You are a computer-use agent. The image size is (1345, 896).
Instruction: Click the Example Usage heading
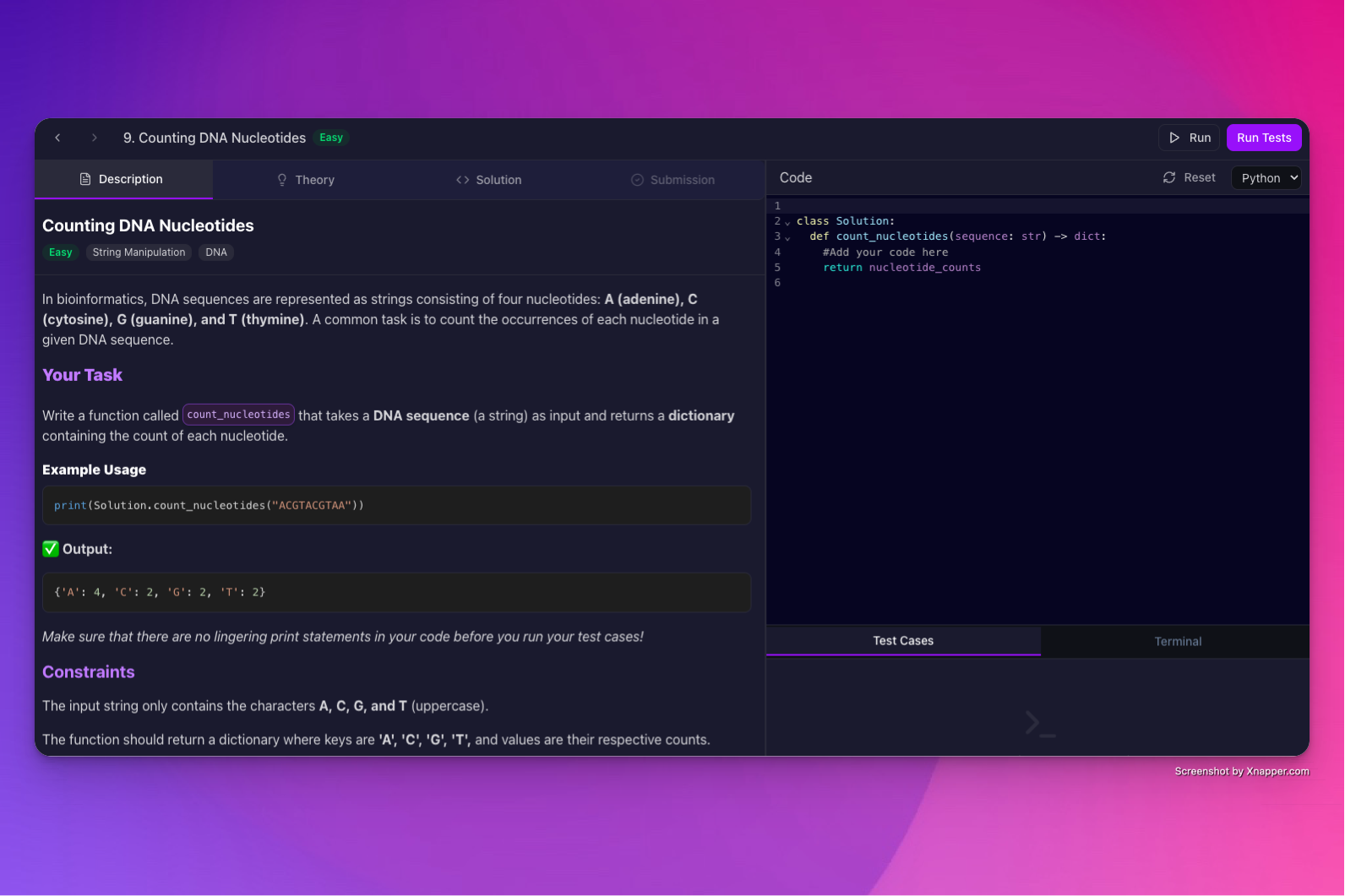pos(94,470)
